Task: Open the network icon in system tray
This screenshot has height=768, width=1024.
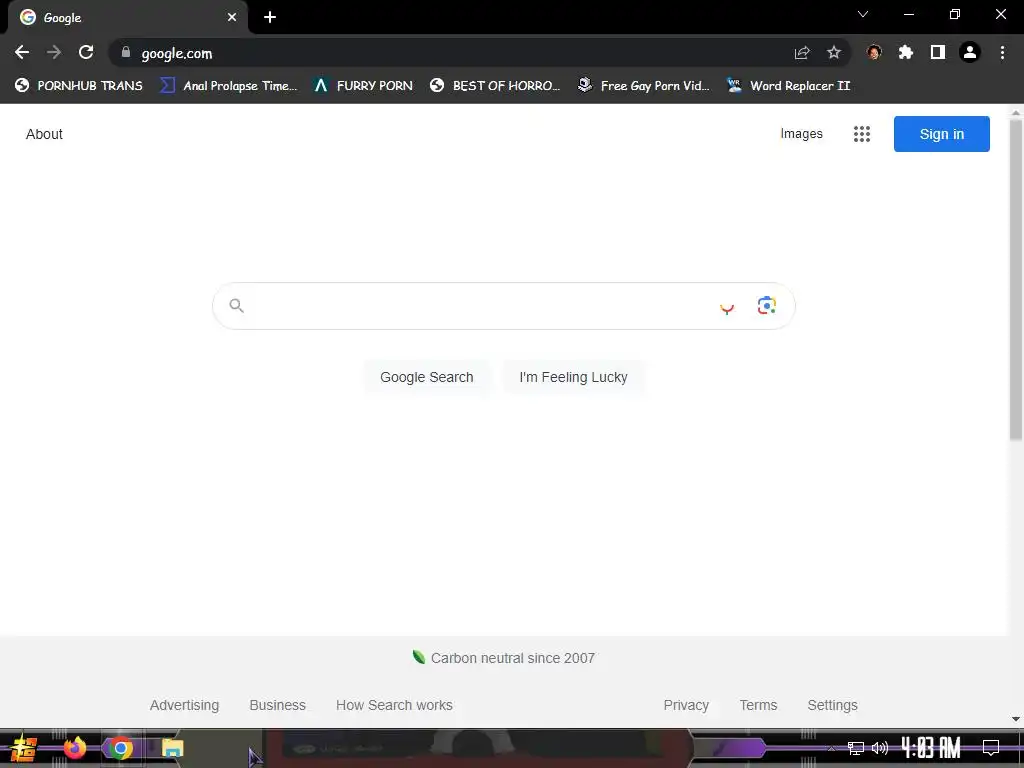Action: tap(856, 748)
